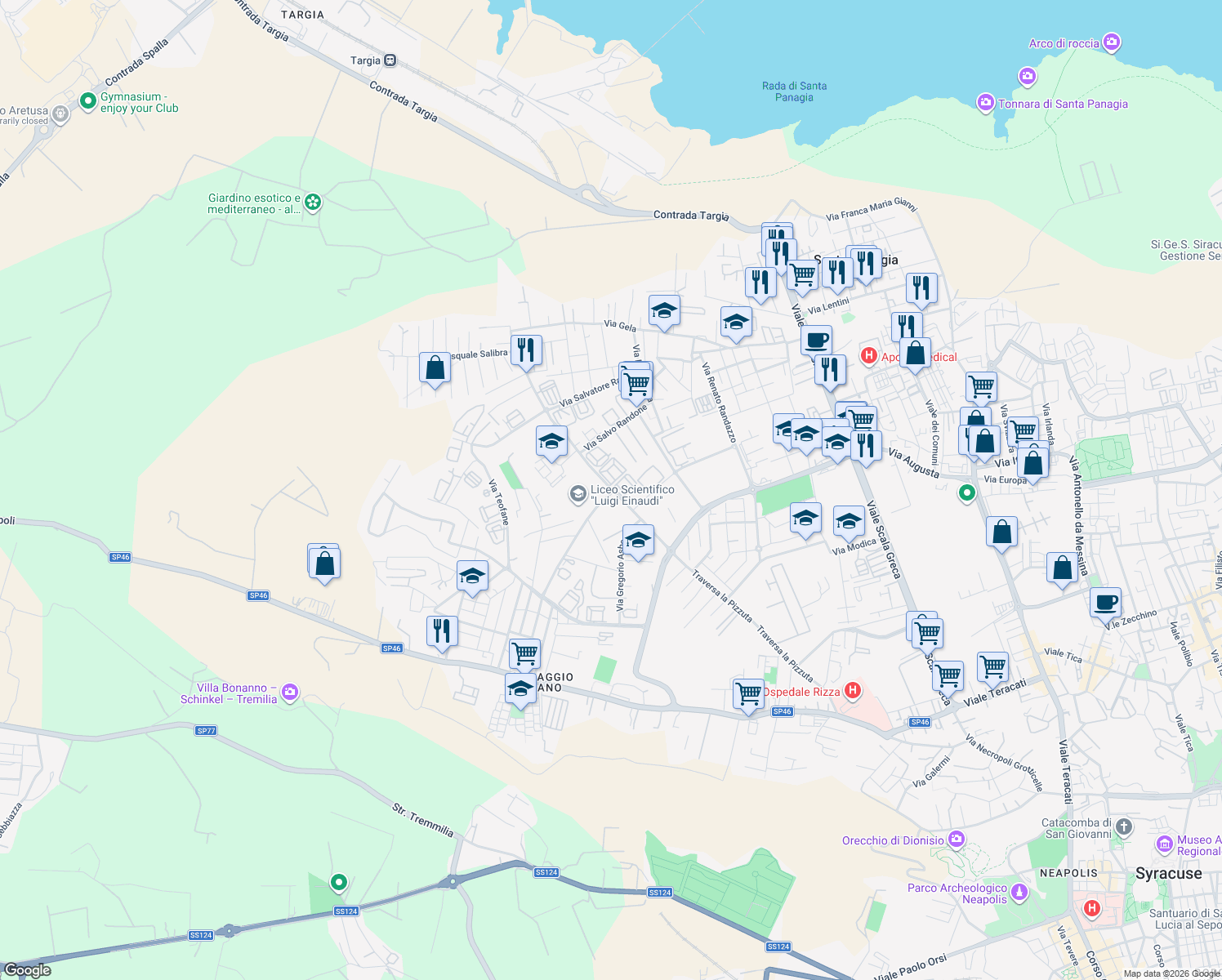
Task: Click the coffee cup icon near Vle Zecchino
Action: coord(1105,603)
